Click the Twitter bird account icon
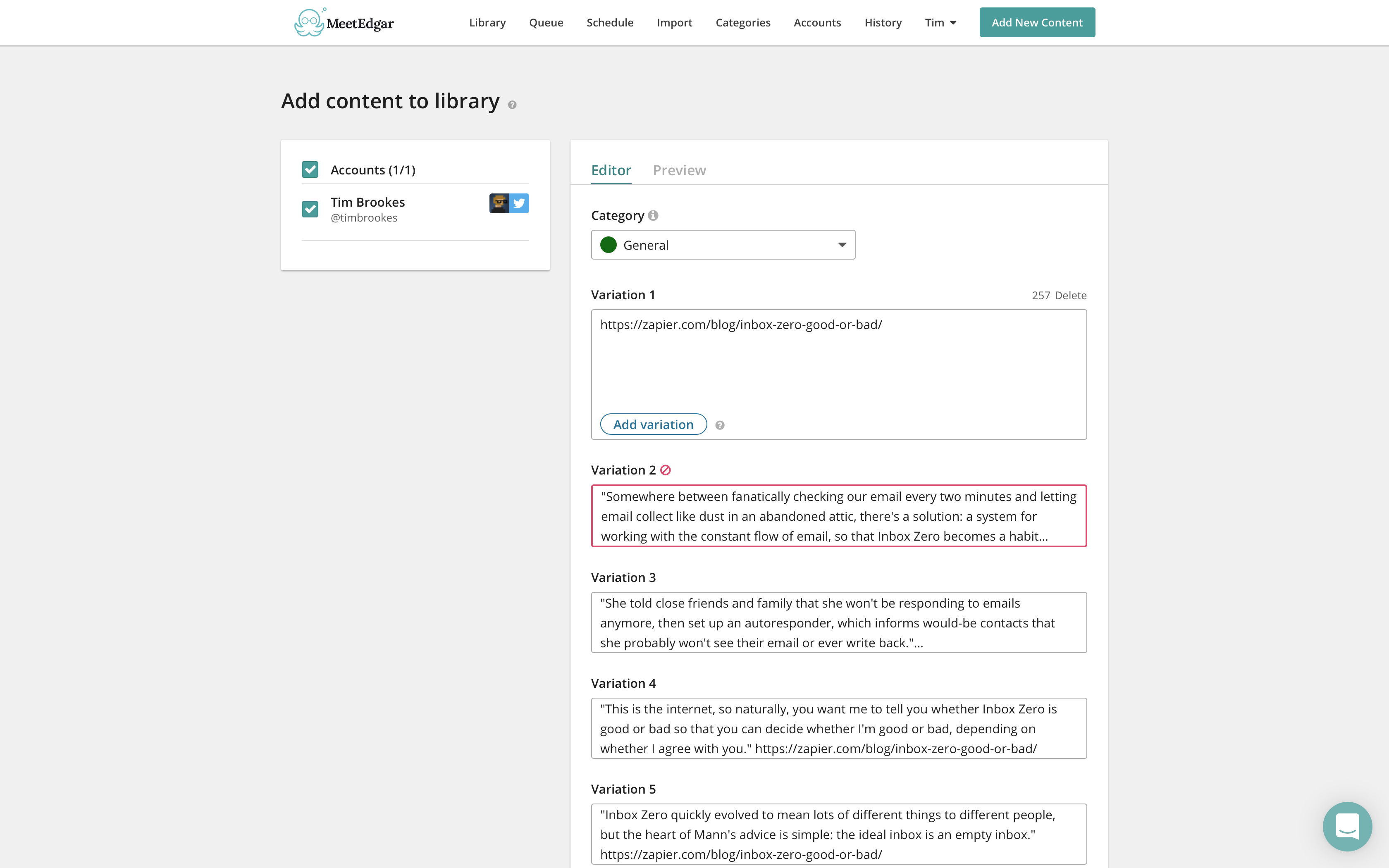Viewport: 1389px width, 868px height. click(520, 203)
